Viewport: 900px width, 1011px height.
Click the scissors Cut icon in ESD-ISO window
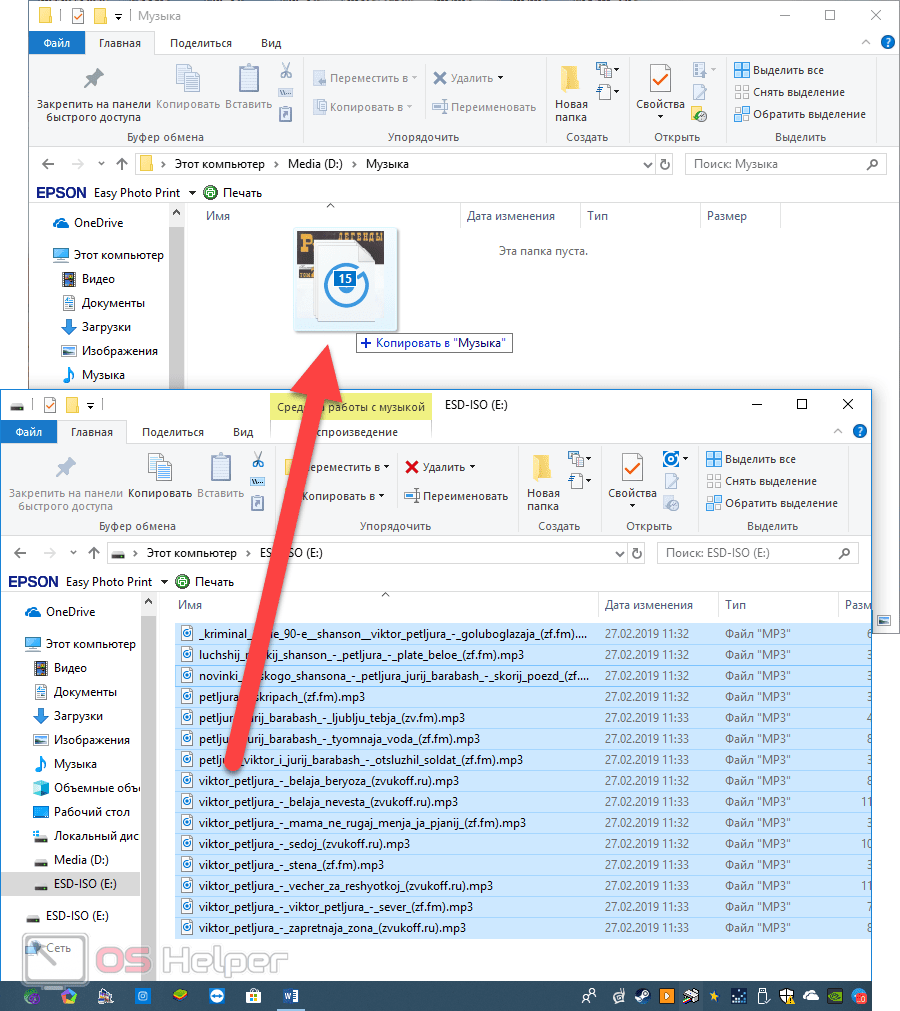click(x=257, y=459)
